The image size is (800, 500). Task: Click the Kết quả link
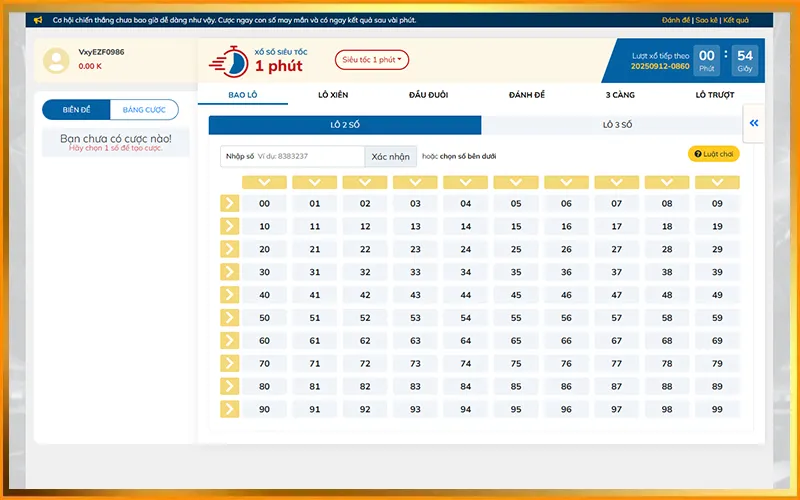tap(736, 20)
